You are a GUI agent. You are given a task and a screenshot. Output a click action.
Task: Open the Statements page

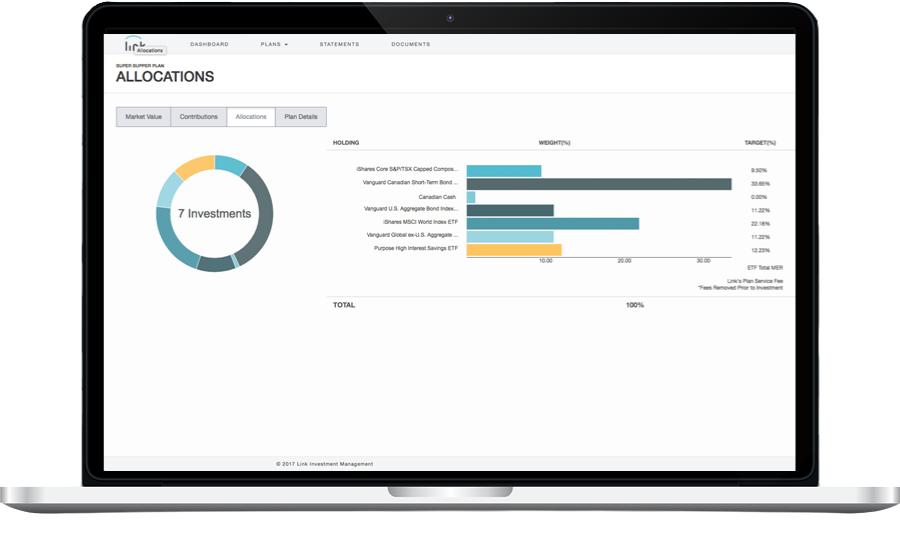pyautogui.click(x=339, y=44)
